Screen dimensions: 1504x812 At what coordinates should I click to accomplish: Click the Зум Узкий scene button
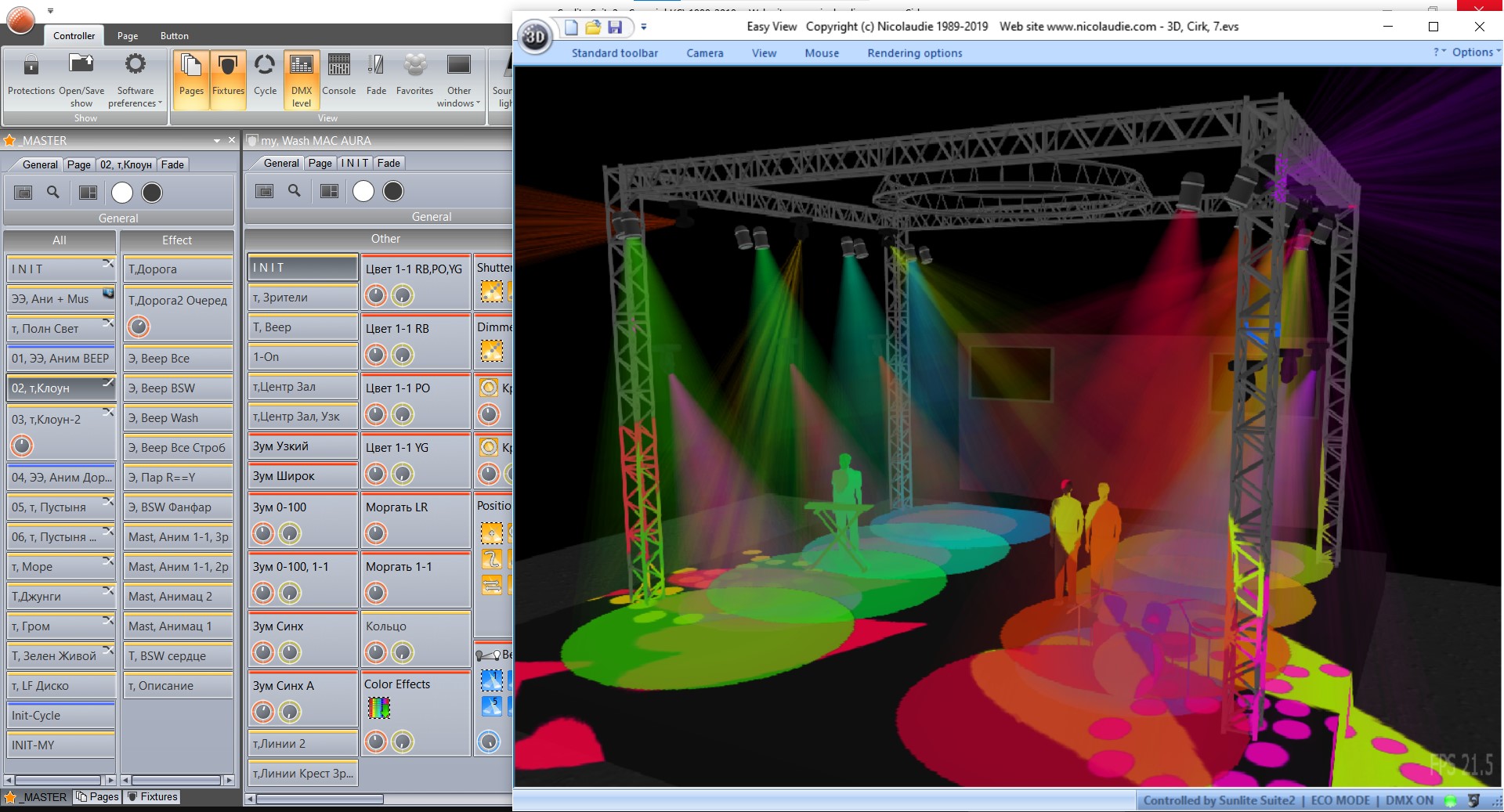coord(302,446)
